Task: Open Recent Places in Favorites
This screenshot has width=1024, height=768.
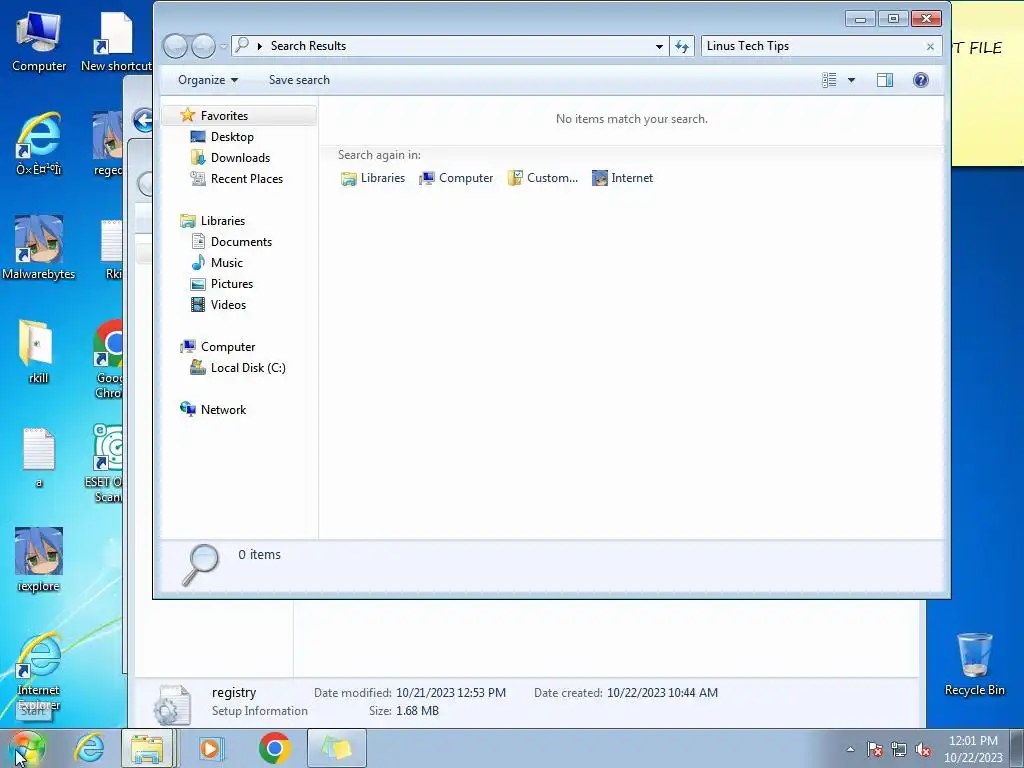Action: click(x=246, y=178)
